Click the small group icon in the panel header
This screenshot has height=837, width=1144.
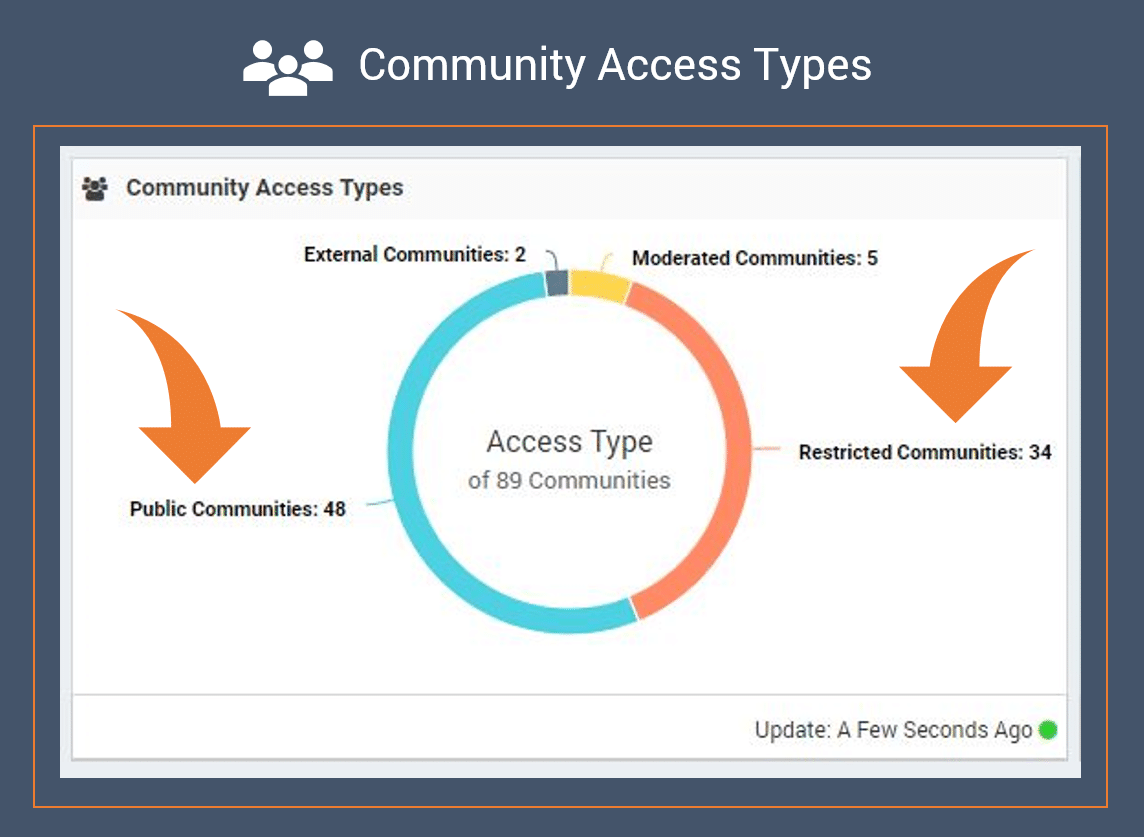[x=95, y=188]
